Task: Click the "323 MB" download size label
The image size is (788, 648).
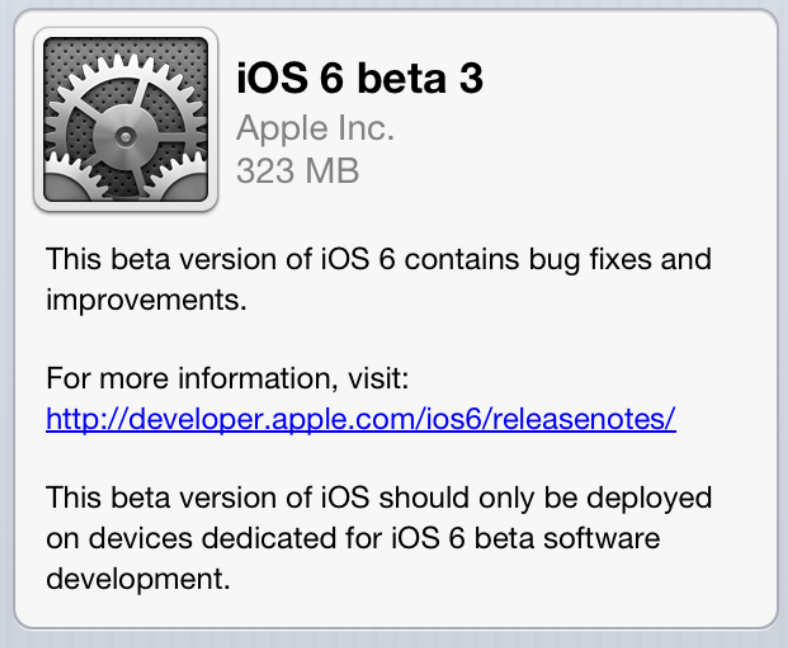Action: point(297,171)
